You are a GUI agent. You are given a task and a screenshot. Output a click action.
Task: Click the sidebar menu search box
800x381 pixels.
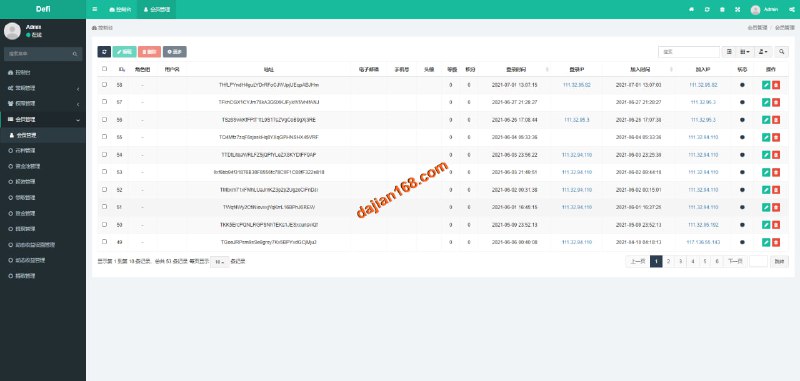point(43,54)
